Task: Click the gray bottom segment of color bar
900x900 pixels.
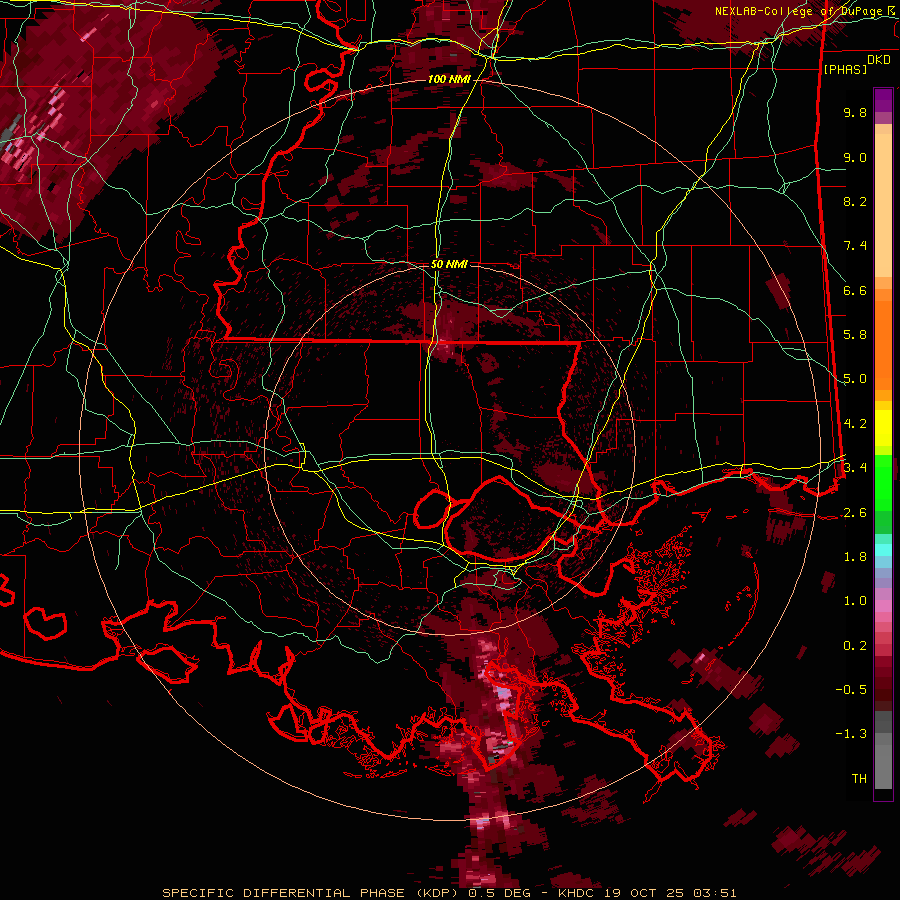Action: point(883,763)
